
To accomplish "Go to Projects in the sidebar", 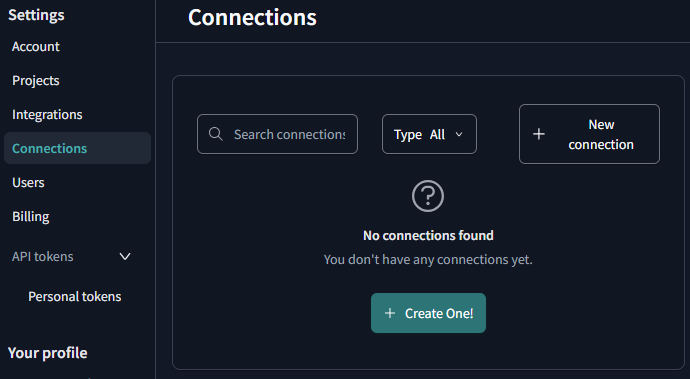I will coord(36,81).
